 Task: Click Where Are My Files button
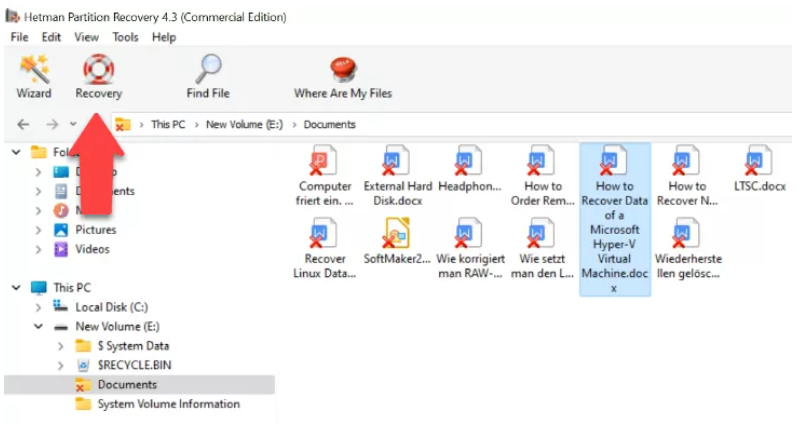pos(343,77)
